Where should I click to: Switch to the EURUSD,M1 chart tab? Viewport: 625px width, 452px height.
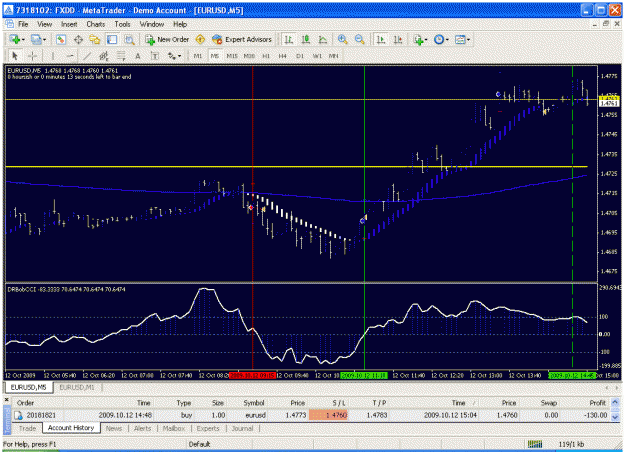pos(77,387)
